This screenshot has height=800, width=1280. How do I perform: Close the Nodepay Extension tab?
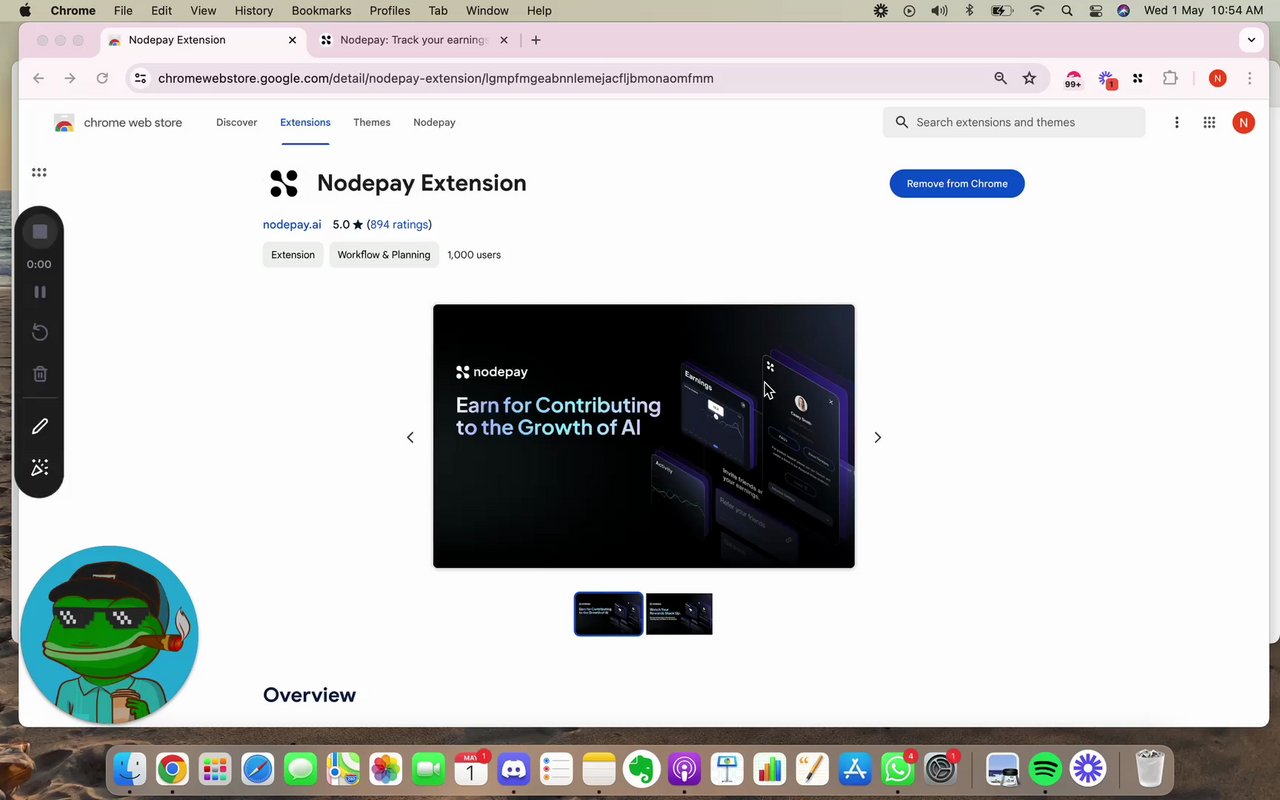tap(292, 40)
